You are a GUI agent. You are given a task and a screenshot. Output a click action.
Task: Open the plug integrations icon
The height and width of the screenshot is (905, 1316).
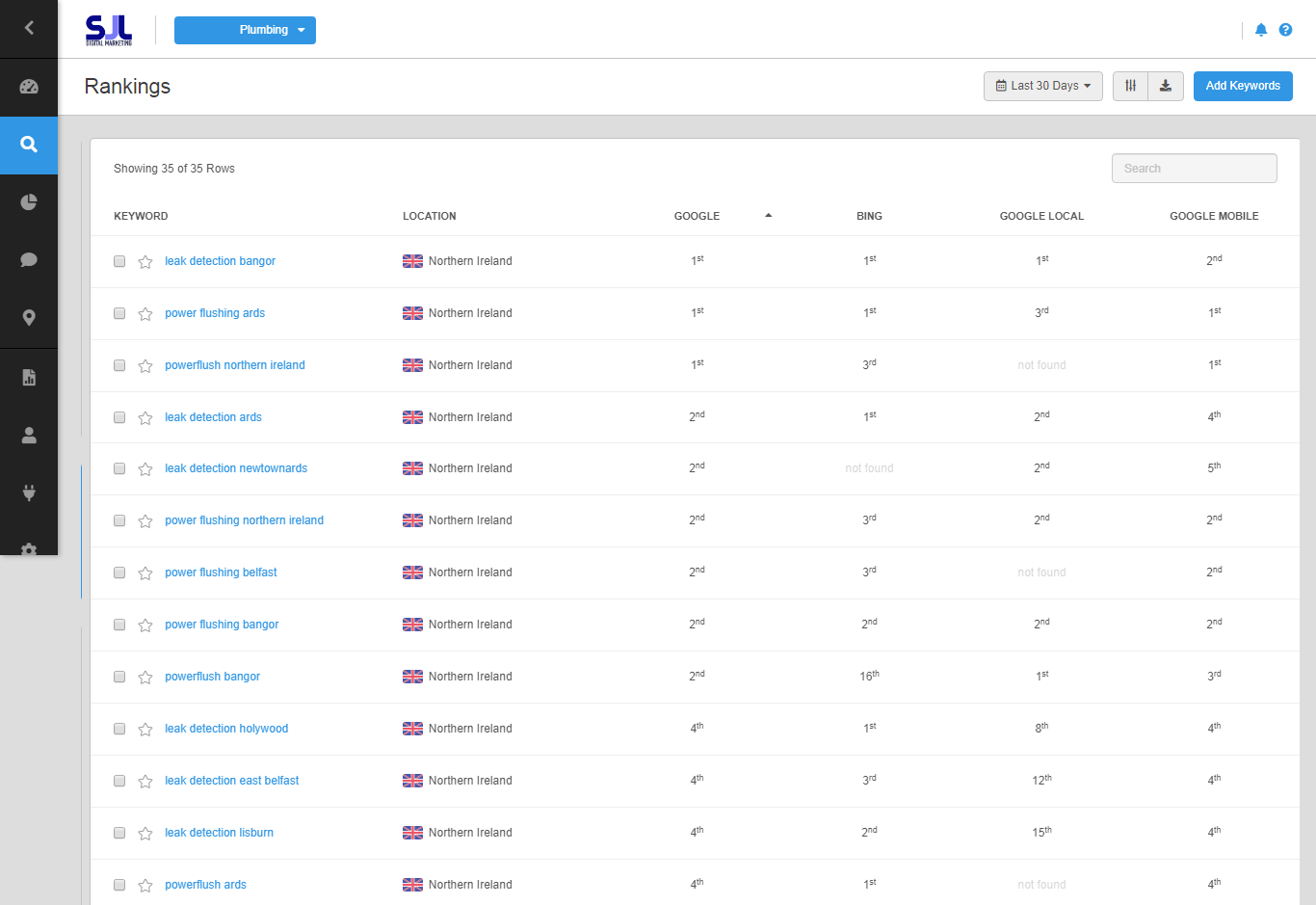click(x=29, y=493)
